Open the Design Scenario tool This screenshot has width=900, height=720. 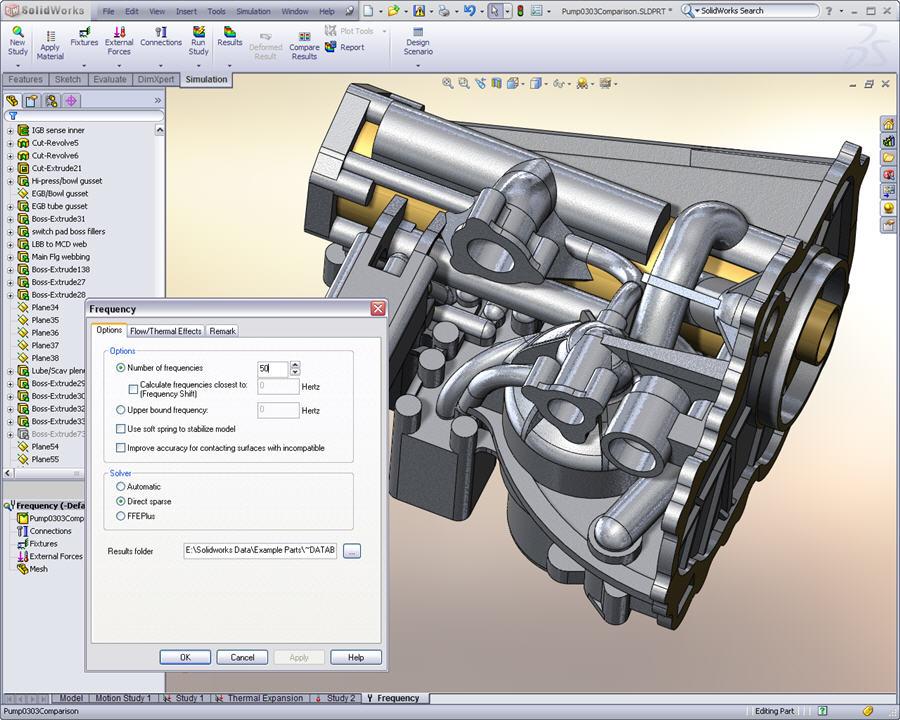pyautogui.click(x=418, y=41)
